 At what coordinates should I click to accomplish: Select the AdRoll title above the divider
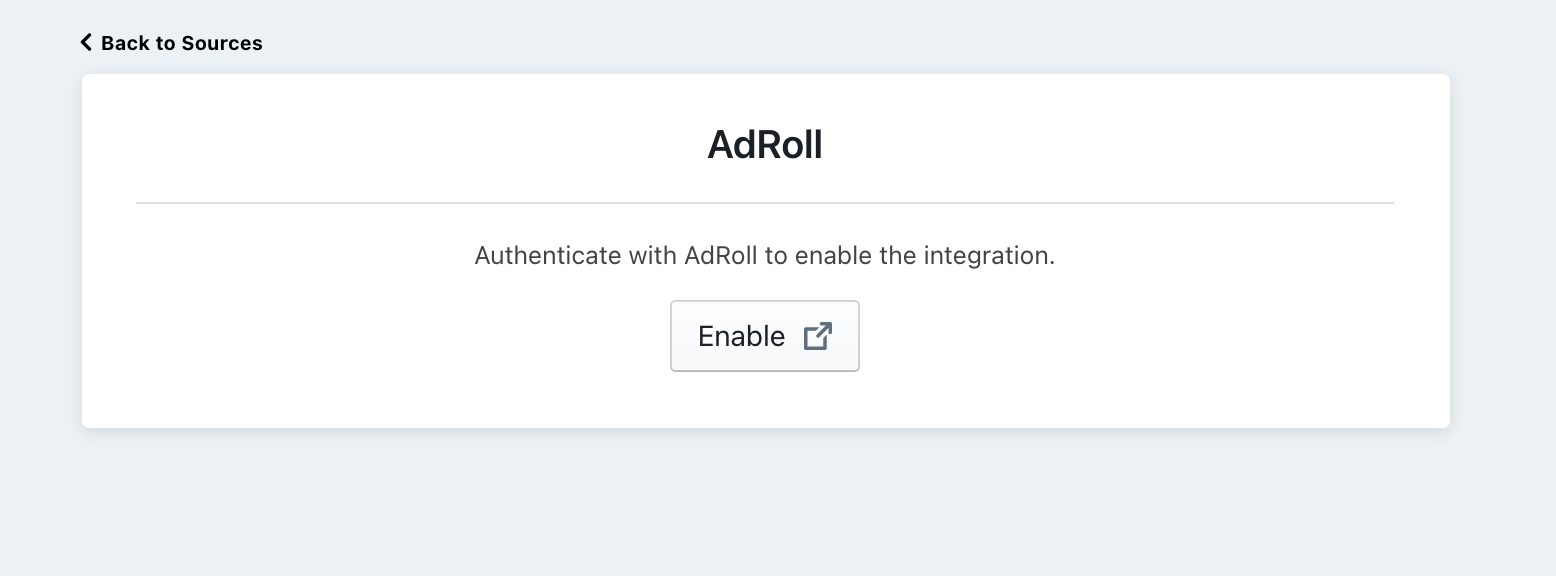(x=765, y=145)
